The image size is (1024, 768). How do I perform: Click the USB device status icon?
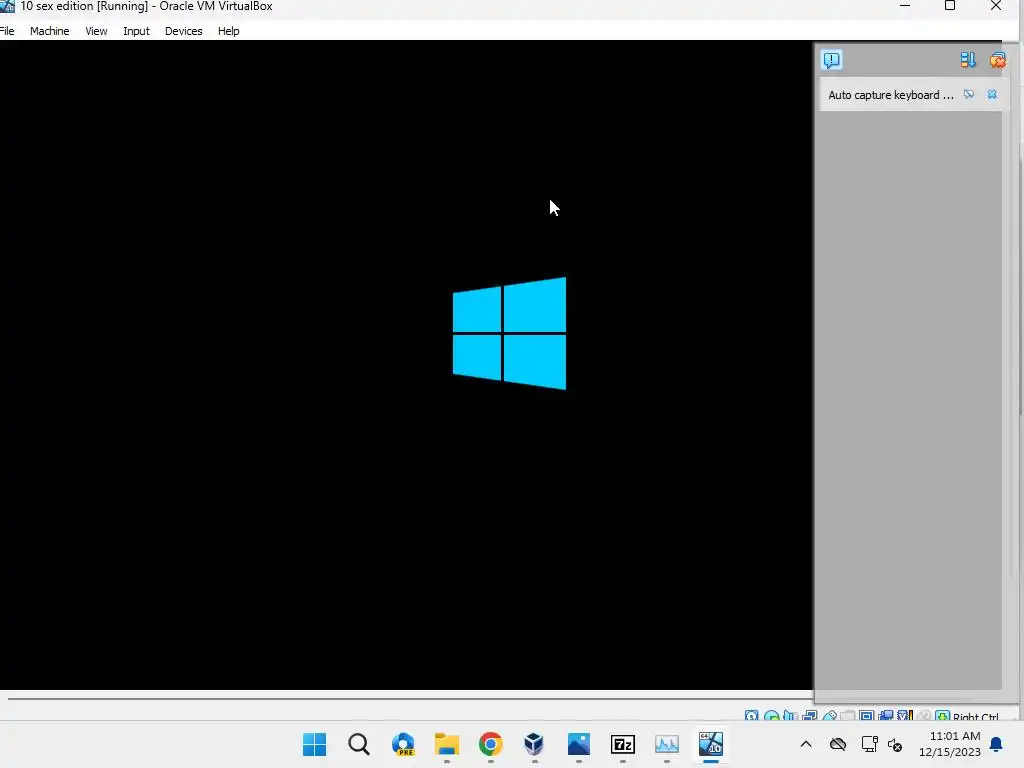pyautogui.click(x=829, y=716)
